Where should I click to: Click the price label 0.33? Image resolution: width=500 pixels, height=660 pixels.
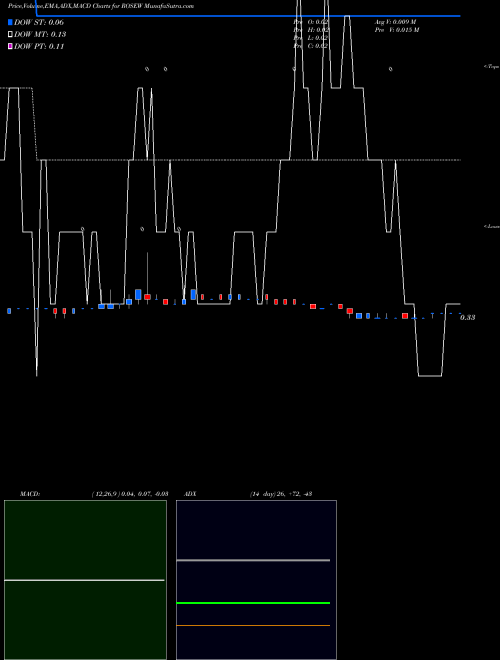[x=468, y=317]
